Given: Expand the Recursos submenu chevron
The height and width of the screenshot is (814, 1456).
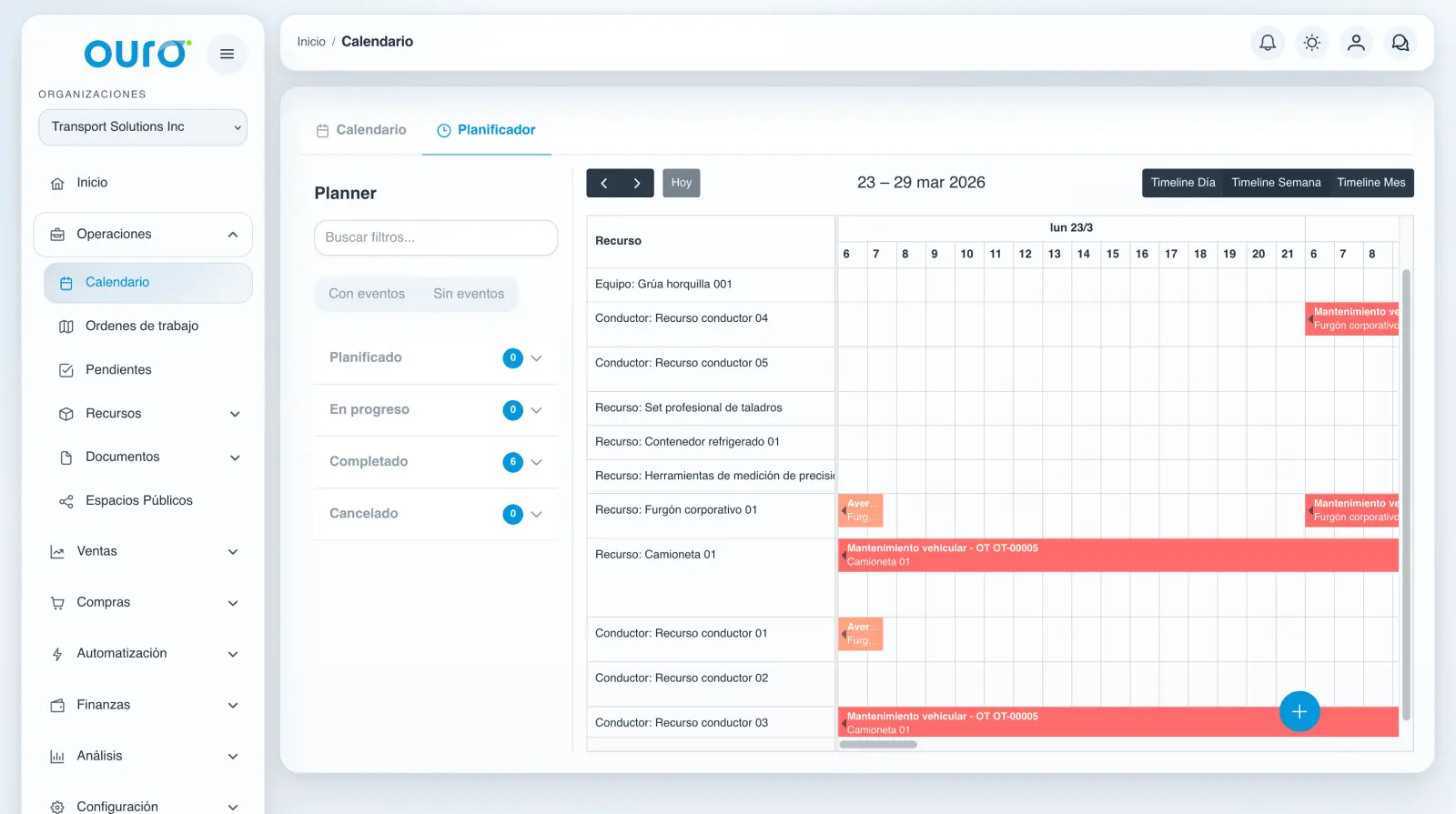Looking at the screenshot, I should [235, 414].
